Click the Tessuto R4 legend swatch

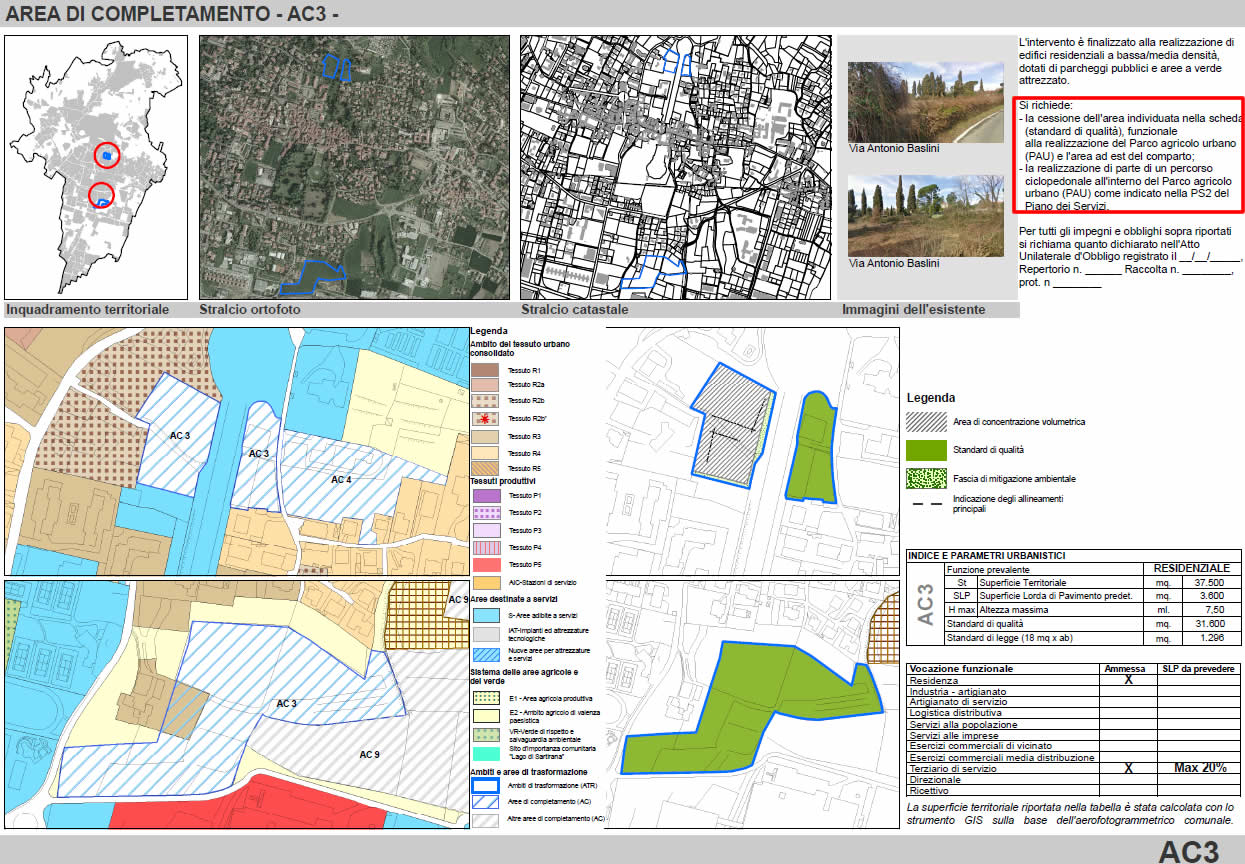point(485,453)
